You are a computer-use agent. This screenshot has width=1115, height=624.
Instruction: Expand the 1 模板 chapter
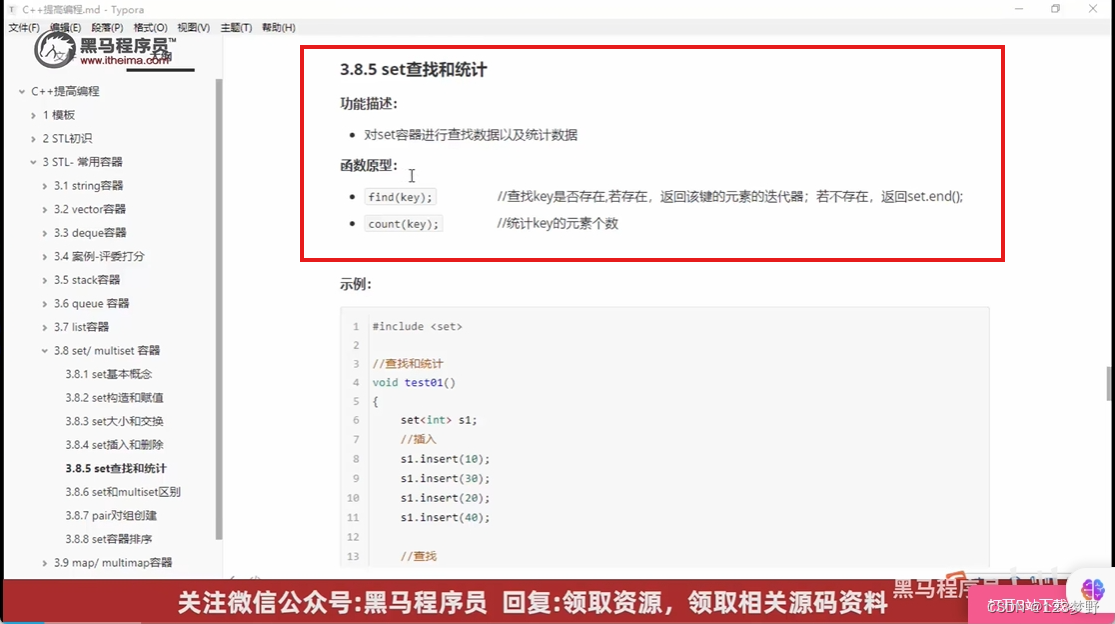click(x=36, y=114)
